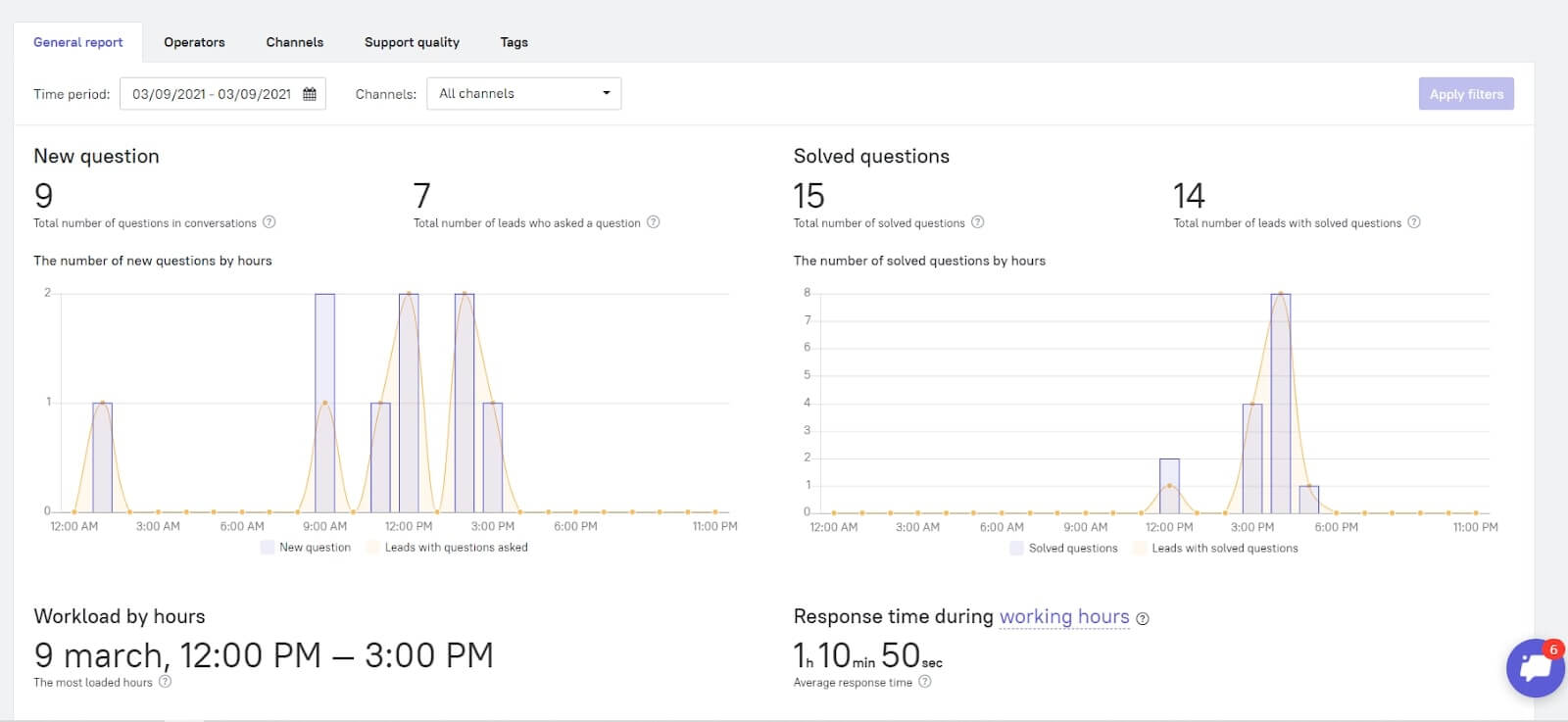1568x722 pixels.
Task: Click the 'Workload by hours' heading
Action: point(120,616)
